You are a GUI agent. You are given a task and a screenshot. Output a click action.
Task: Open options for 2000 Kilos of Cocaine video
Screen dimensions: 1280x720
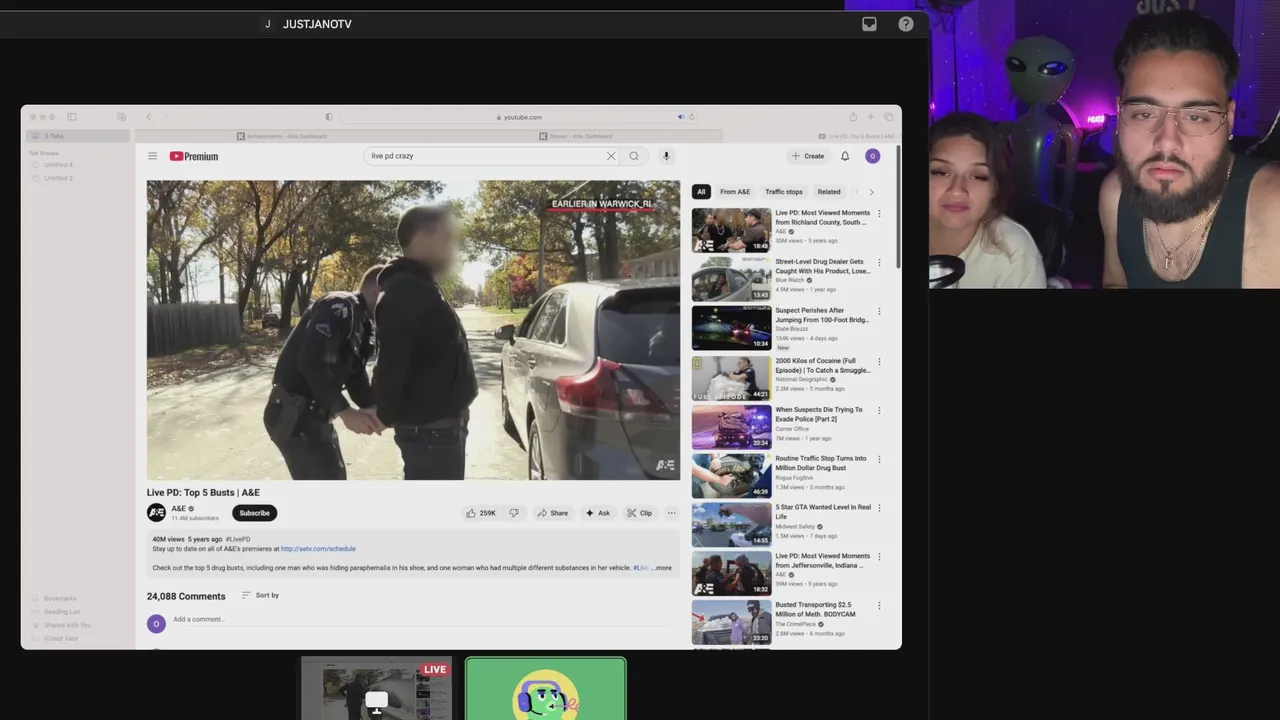[x=879, y=362]
